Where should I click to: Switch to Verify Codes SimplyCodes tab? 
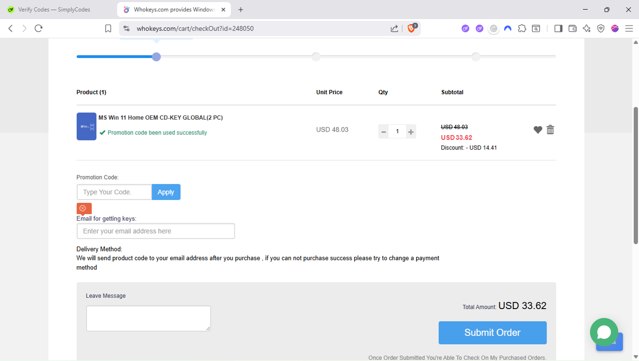pos(54,9)
